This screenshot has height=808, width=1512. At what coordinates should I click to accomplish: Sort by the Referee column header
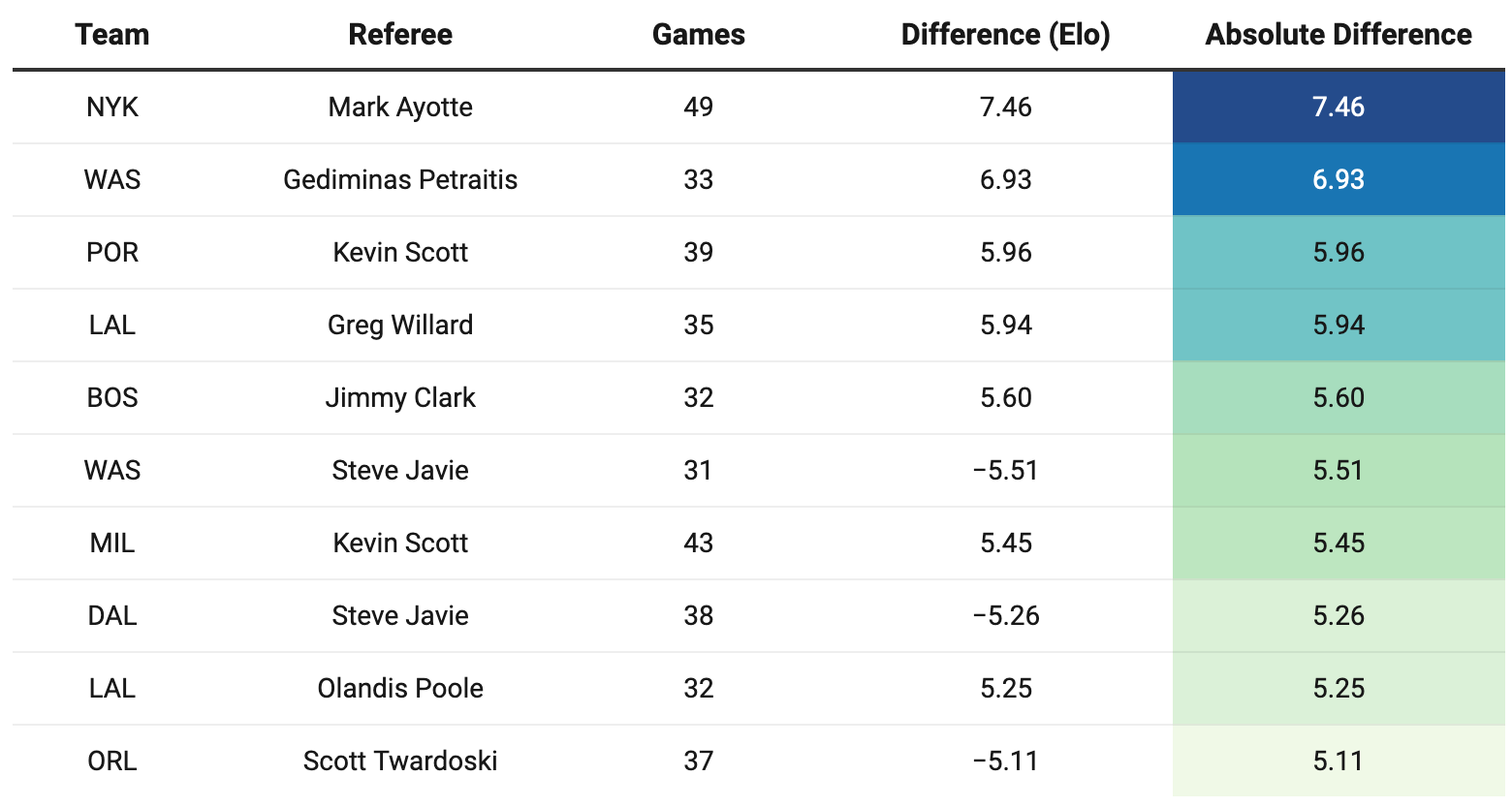(x=400, y=35)
